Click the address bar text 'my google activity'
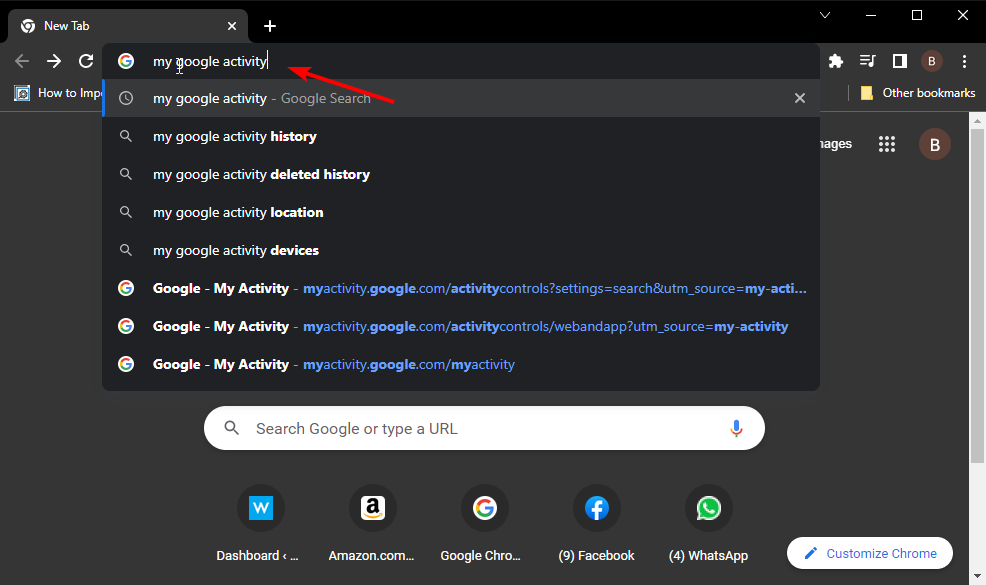986x585 pixels. [210, 61]
